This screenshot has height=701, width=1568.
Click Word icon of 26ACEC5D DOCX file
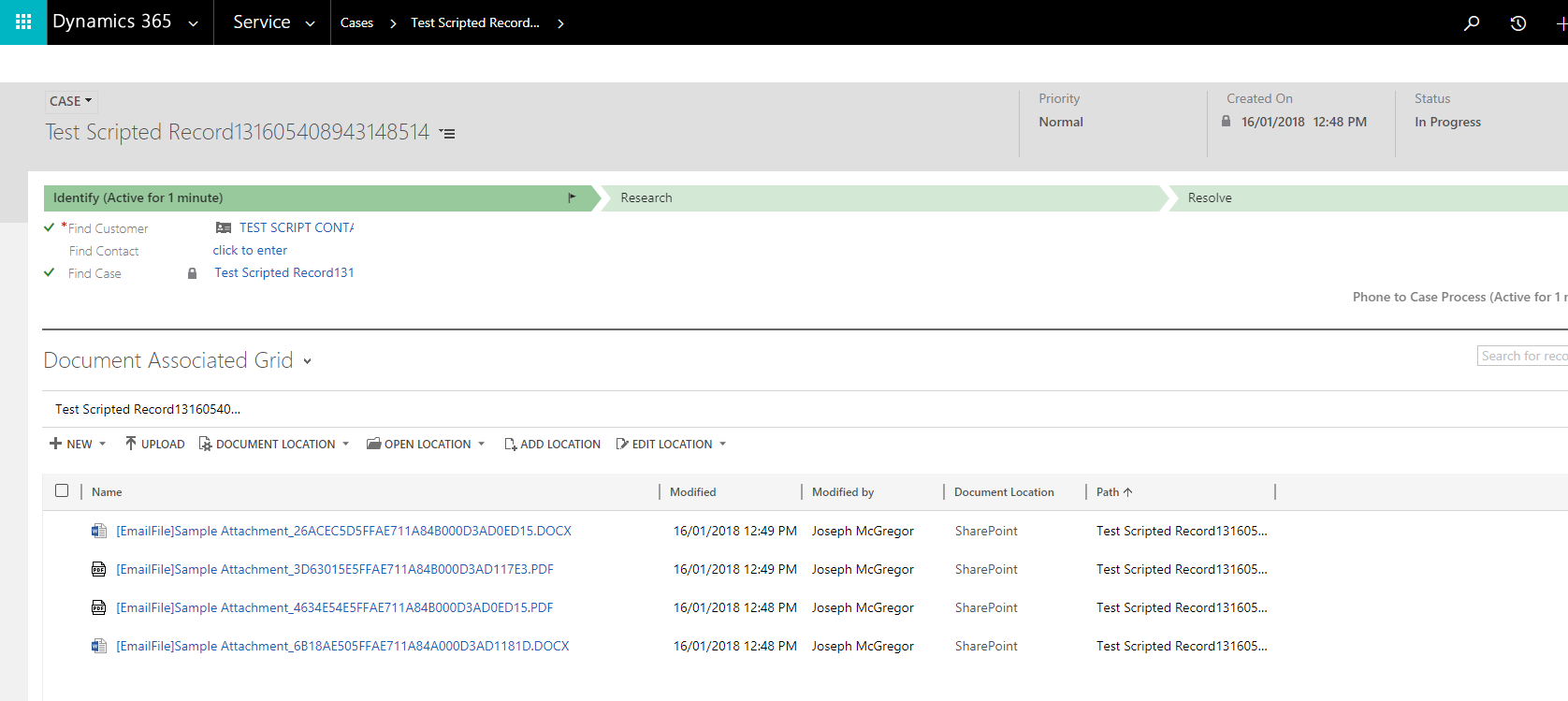point(98,531)
